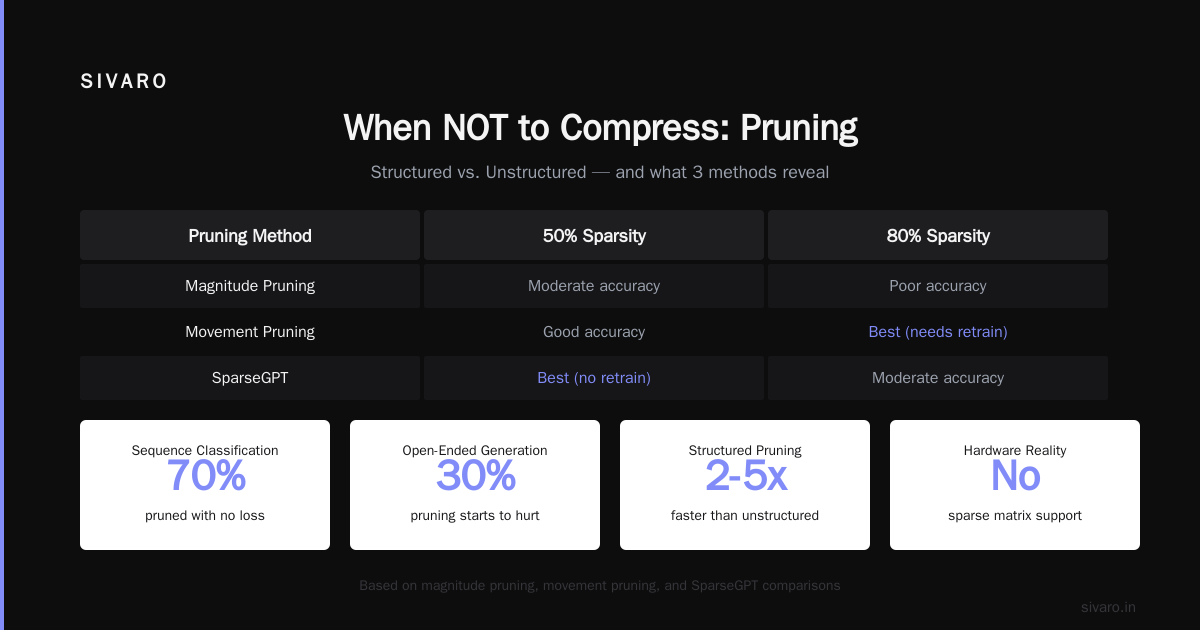Screen dimensions: 1200x630
Task: Click the Magnitude Pruning 'Moderate accuracy' cell
Action: (594, 286)
